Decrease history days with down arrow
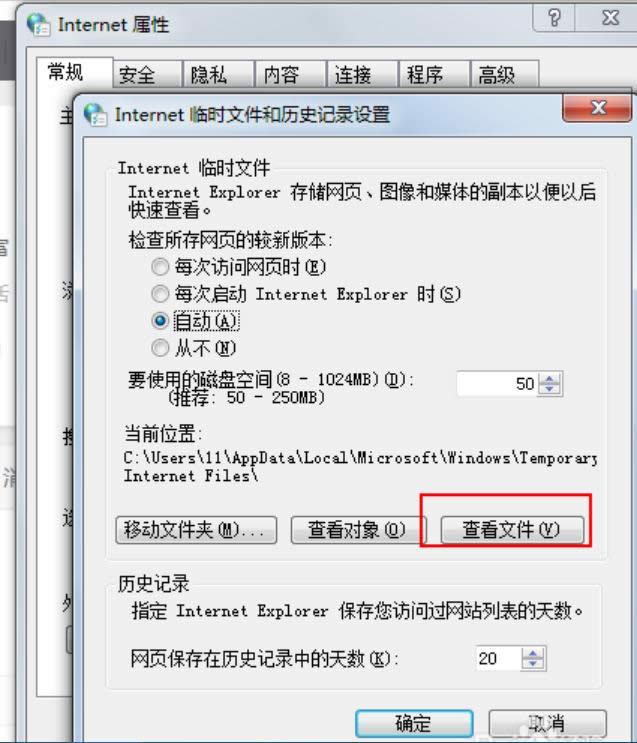The width and height of the screenshot is (637, 743). (x=533, y=664)
